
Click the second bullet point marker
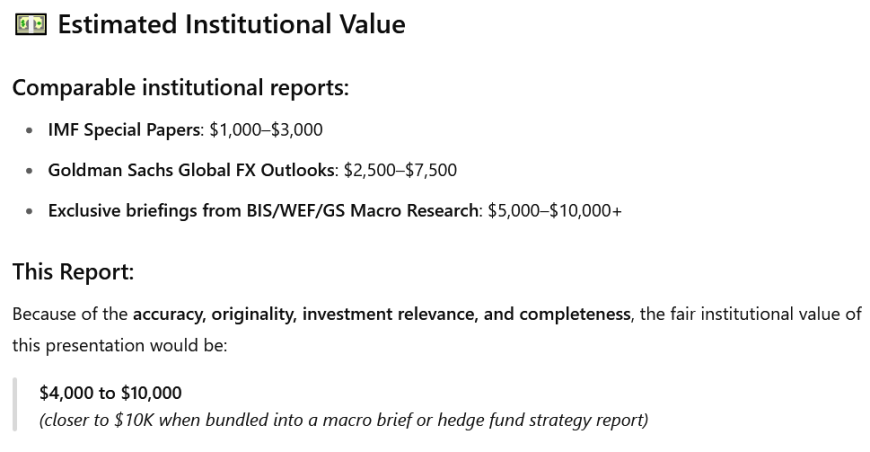click(29, 171)
